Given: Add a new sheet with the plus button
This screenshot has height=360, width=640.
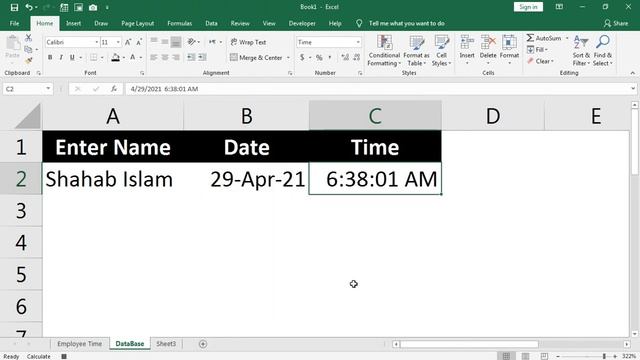Looking at the screenshot, I should pos(203,344).
